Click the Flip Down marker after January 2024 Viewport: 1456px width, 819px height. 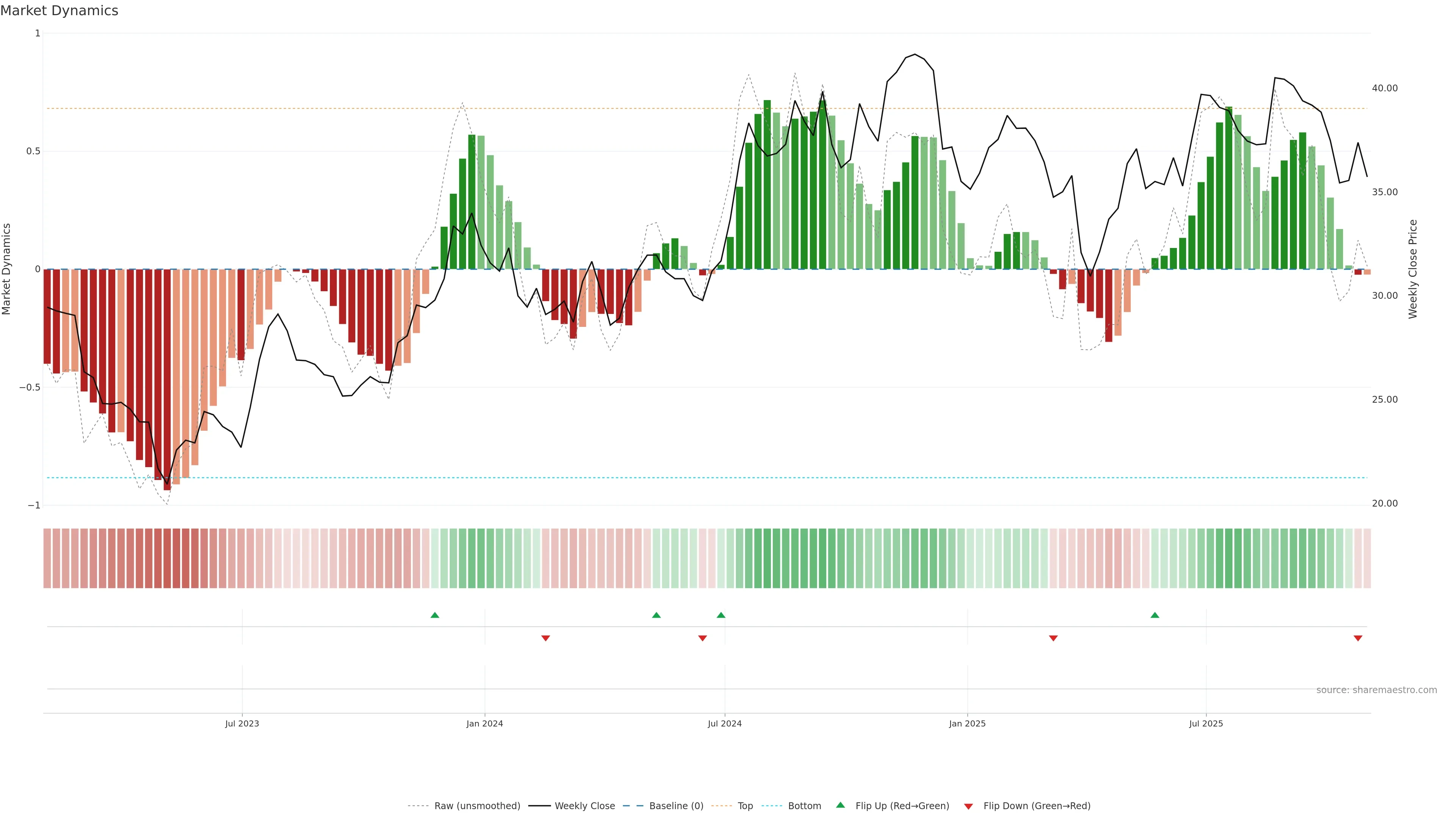[546, 638]
